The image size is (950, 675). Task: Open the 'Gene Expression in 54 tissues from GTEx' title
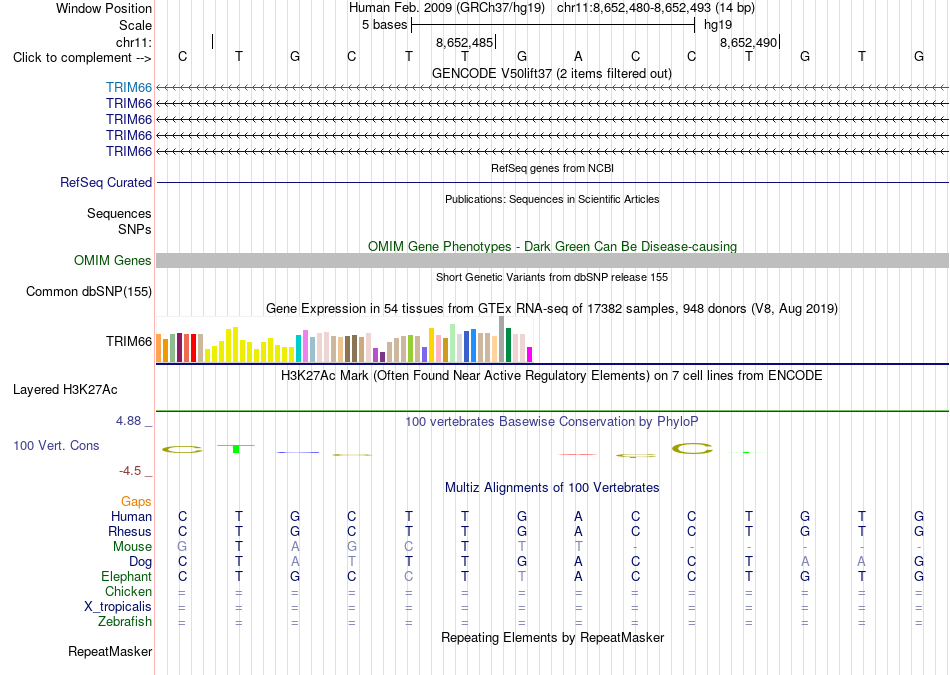tap(552, 308)
